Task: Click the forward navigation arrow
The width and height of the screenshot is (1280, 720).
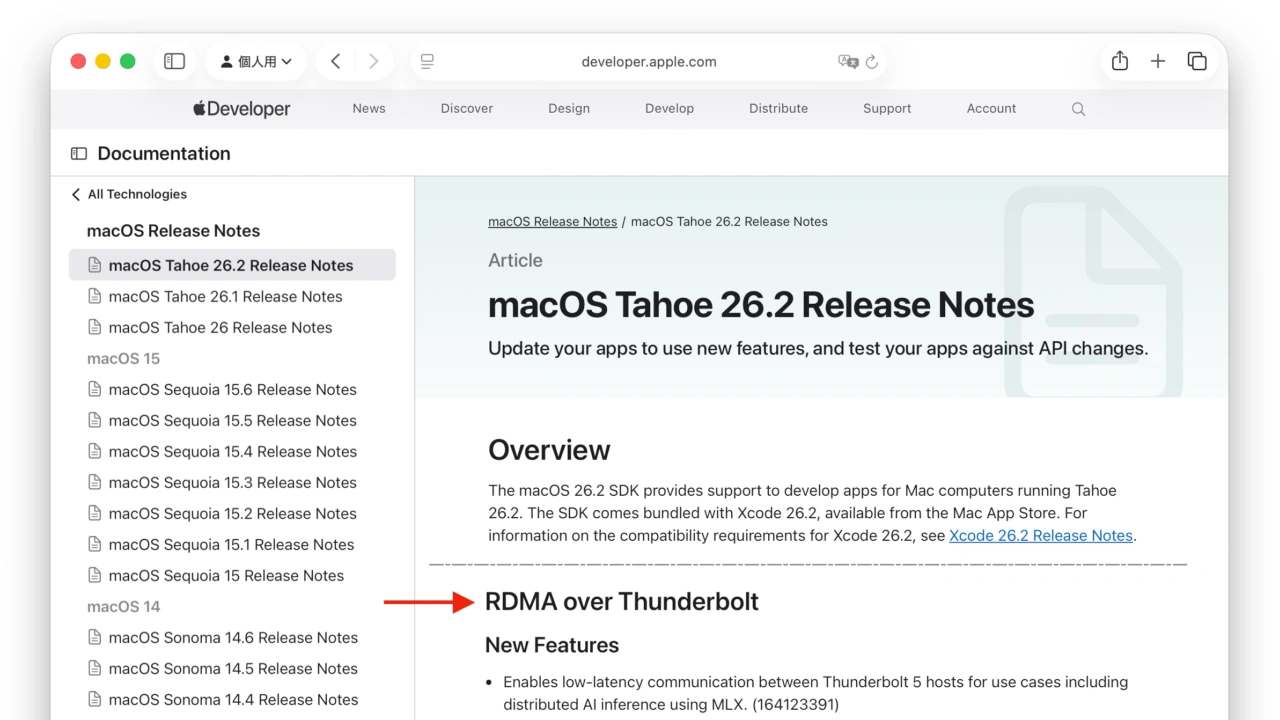Action: tap(373, 61)
